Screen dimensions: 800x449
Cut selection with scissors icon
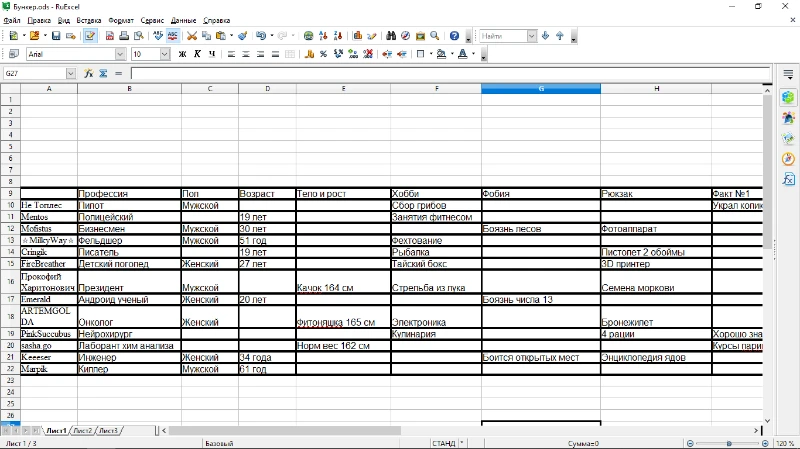[x=192, y=36]
